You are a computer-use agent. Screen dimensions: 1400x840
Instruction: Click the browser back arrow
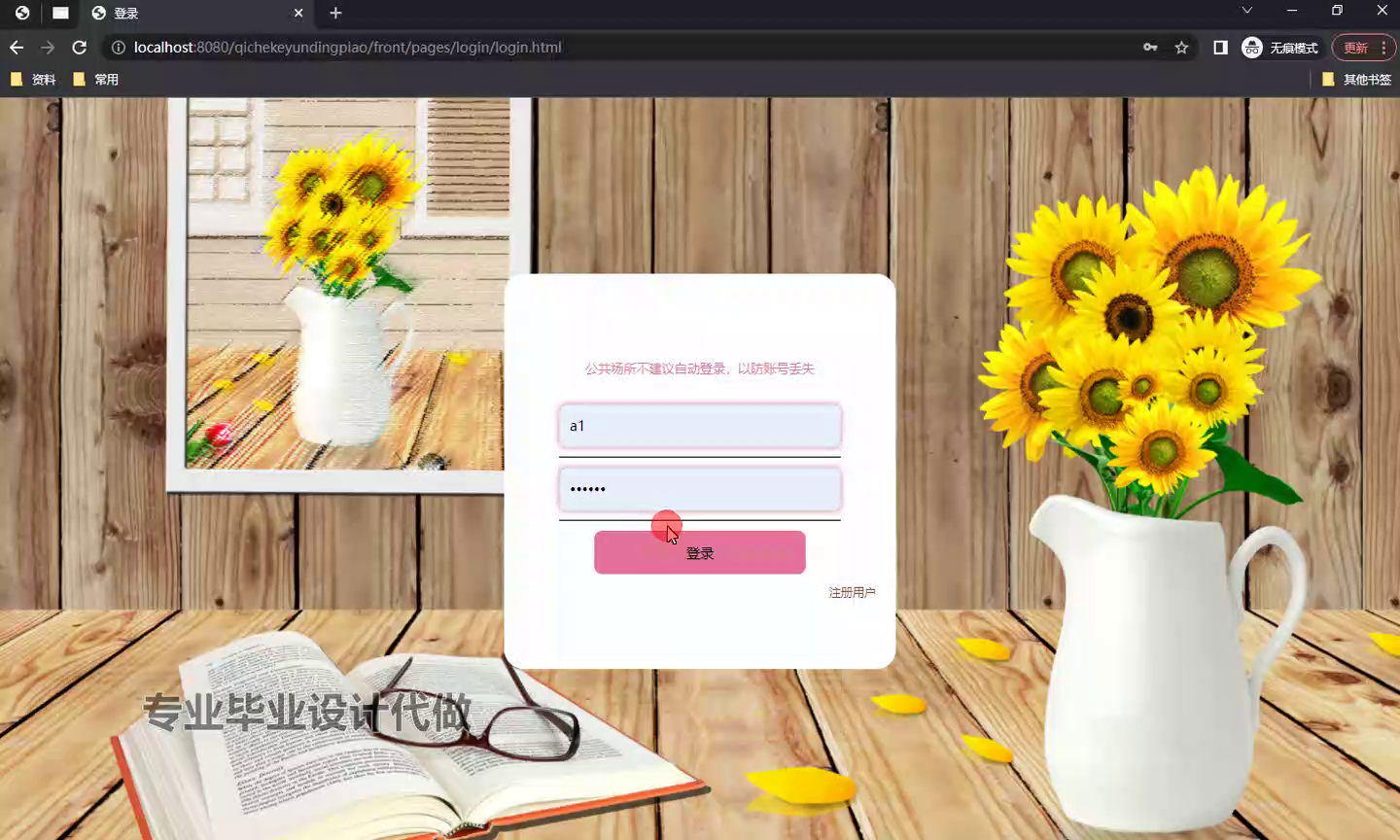17,48
